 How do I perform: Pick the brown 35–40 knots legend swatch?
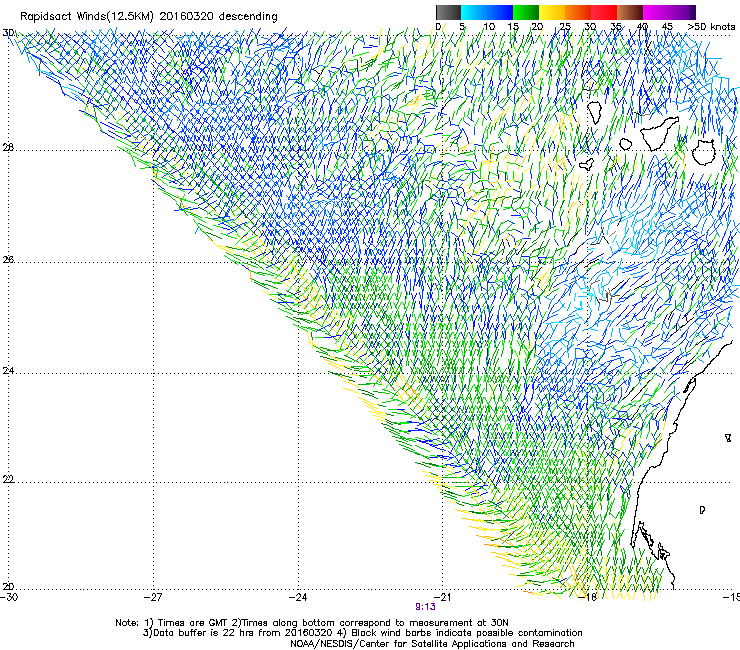(630, 12)
